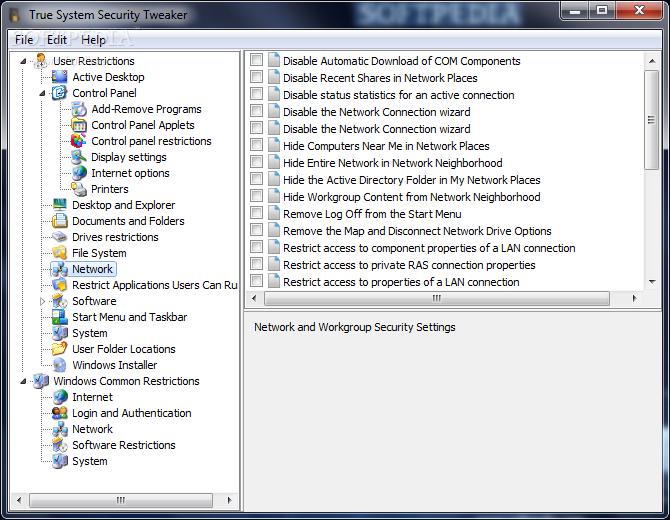Select the Add-Remove Programs icon

tap(79, 109)
